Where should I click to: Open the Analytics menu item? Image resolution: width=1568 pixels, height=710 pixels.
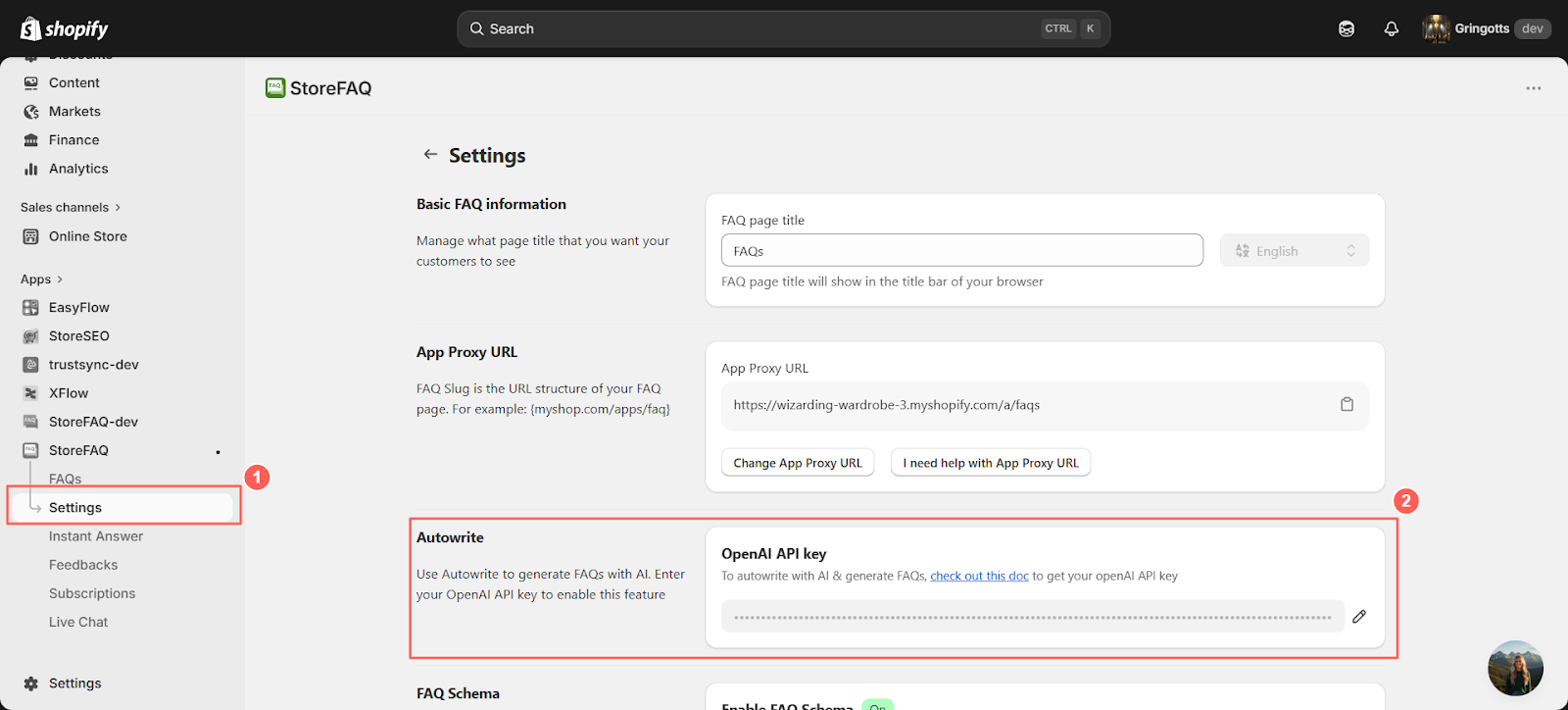[x=78, y=169]
